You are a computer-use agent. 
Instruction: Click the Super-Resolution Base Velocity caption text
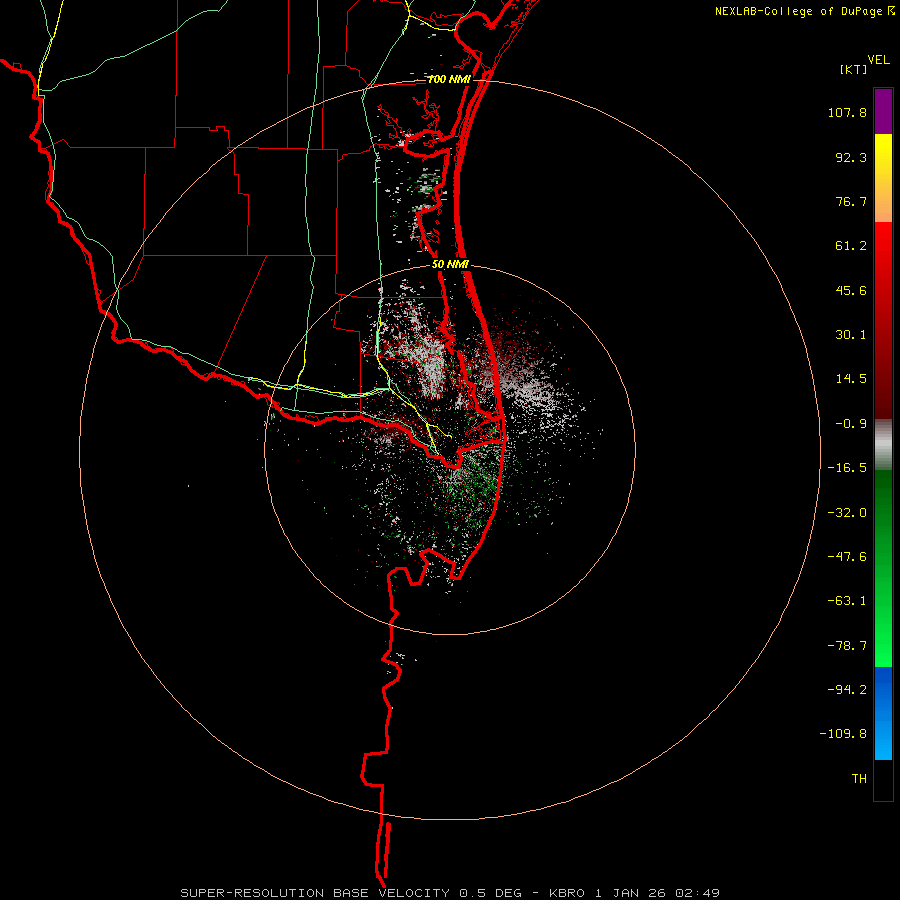coord(449,893)
